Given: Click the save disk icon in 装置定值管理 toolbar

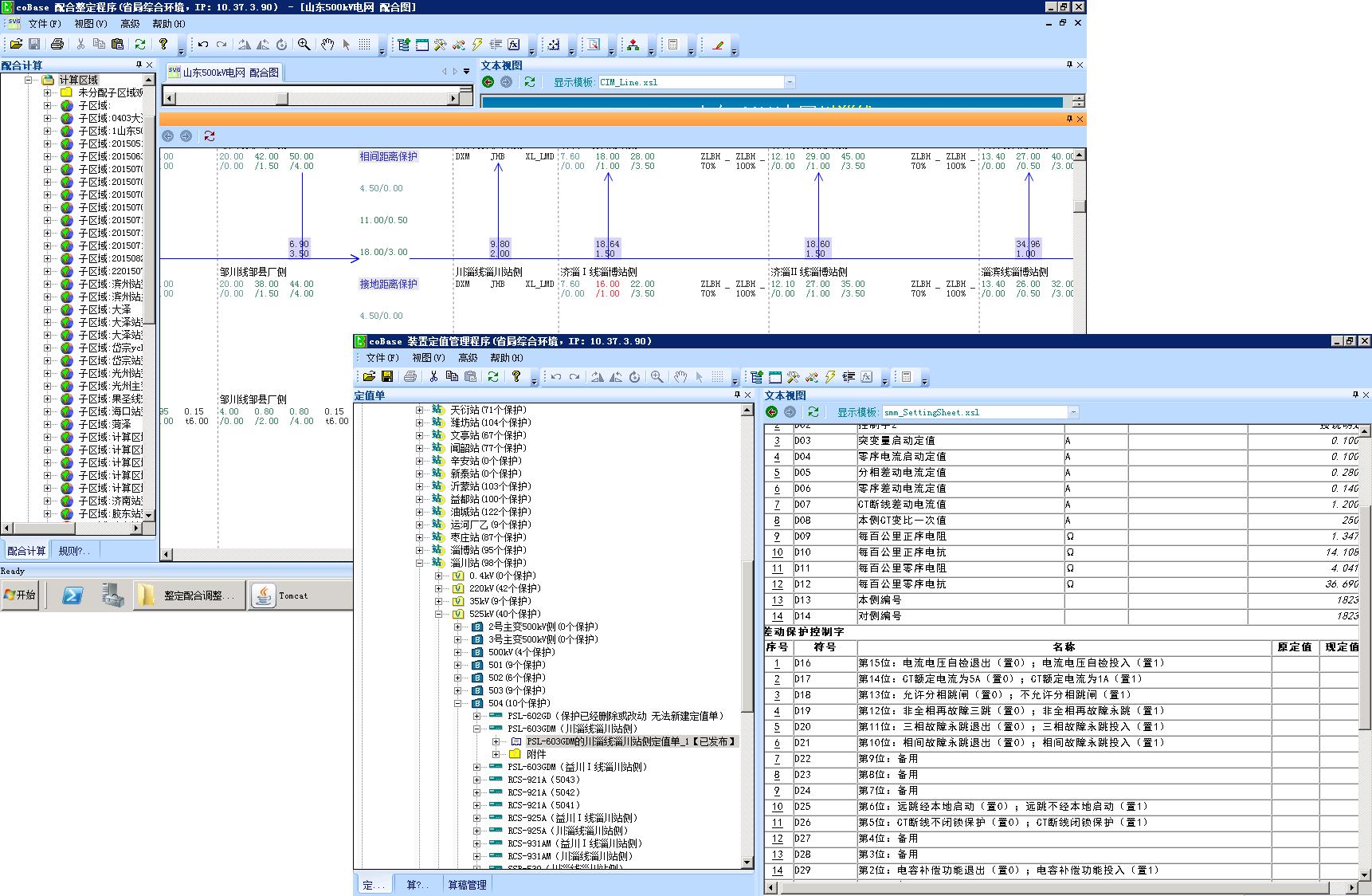Looking at the screenshot, I should coord(387,376).
